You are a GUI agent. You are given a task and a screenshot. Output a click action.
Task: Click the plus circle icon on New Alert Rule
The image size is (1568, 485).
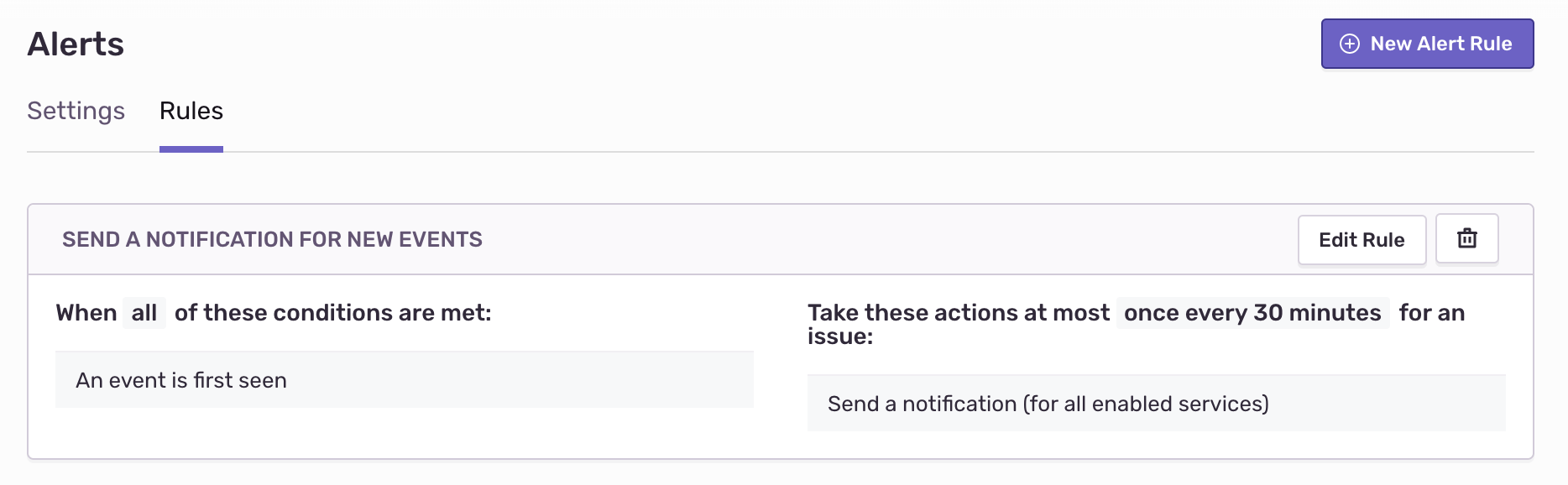[1350, 44]
